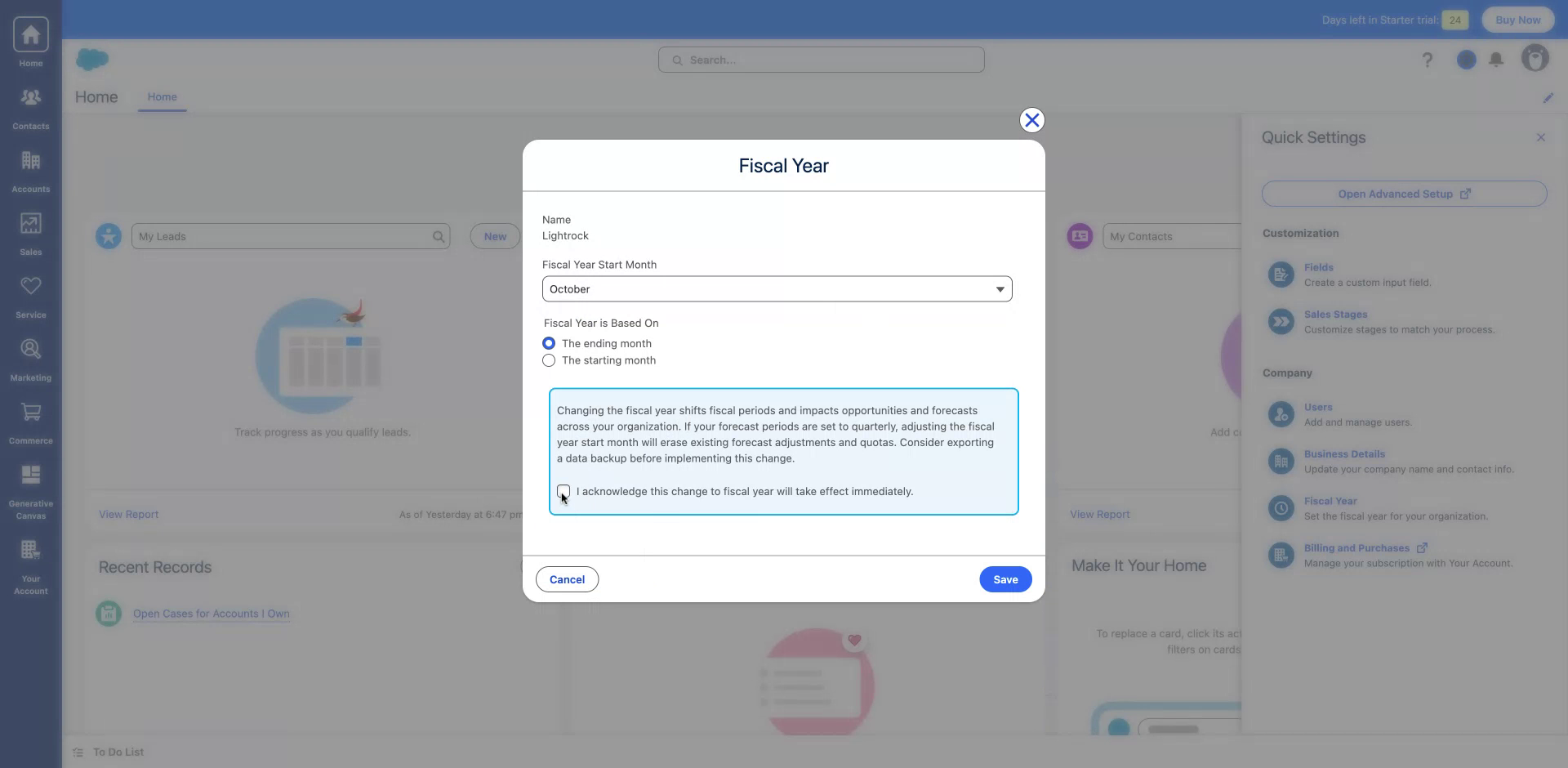Screen dimensions: 1568x768
Task: Select 'The ending month' radio option
Action: coord(548,342)
